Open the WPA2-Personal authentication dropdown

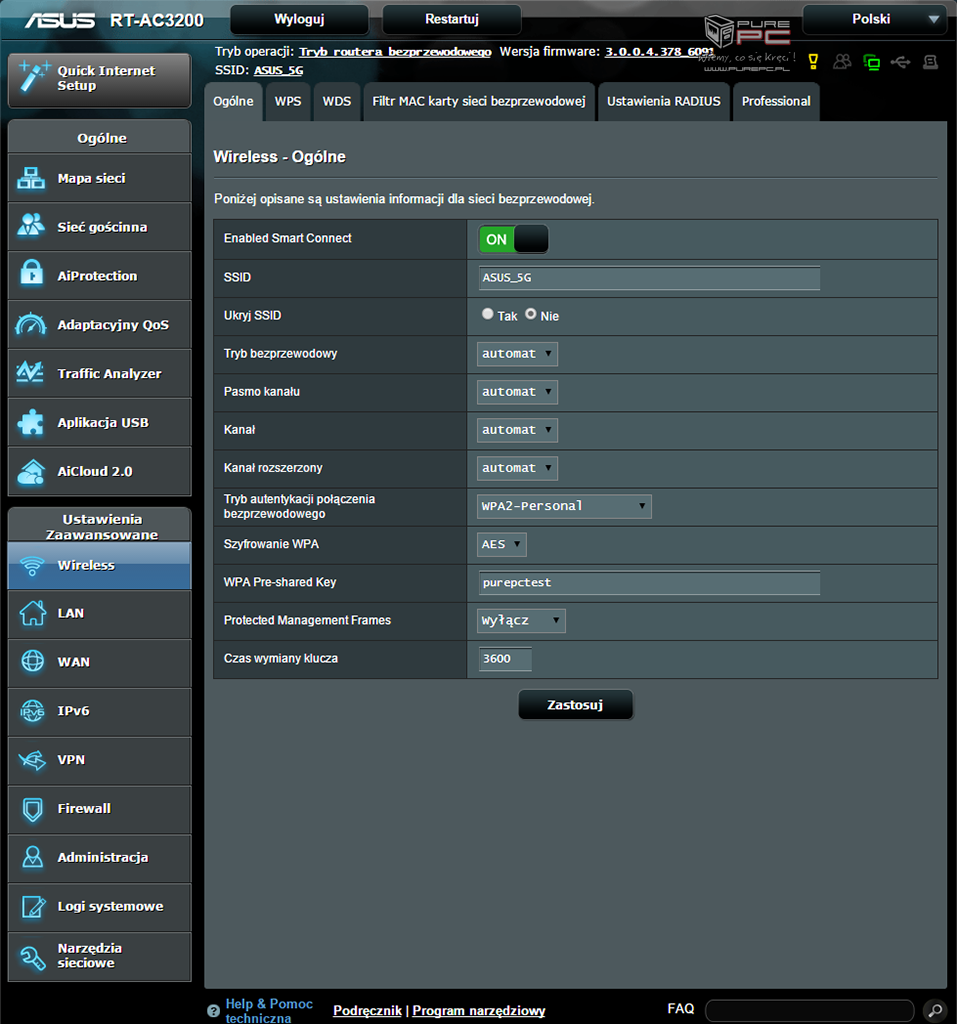tap(564, 506)
